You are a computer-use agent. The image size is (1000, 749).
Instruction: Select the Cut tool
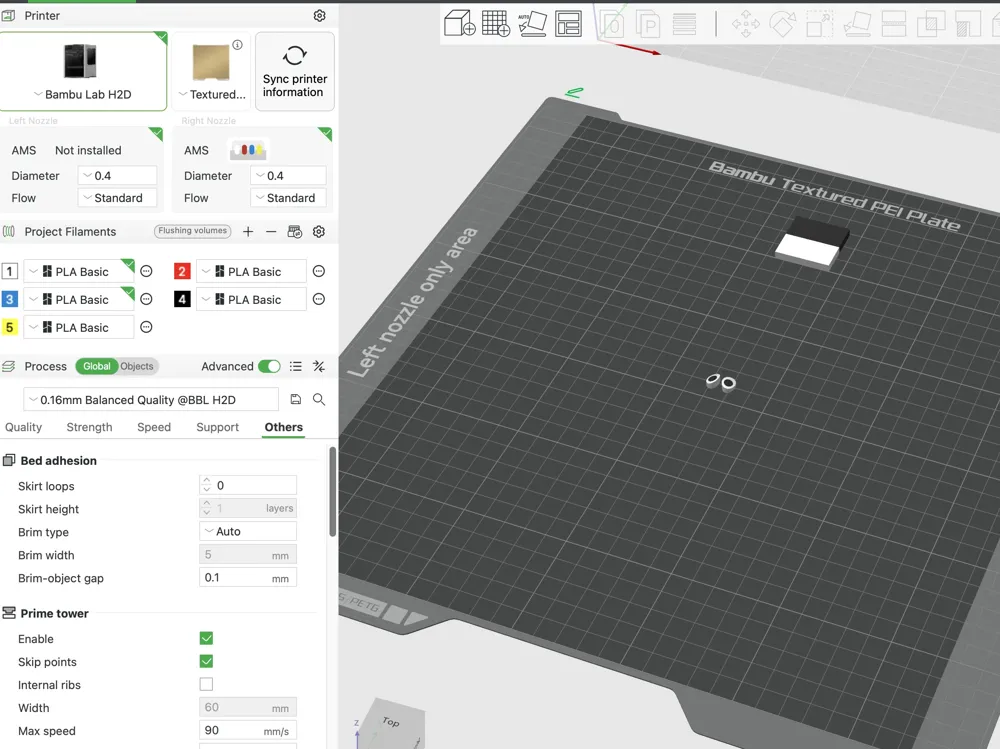pos(893,25)
